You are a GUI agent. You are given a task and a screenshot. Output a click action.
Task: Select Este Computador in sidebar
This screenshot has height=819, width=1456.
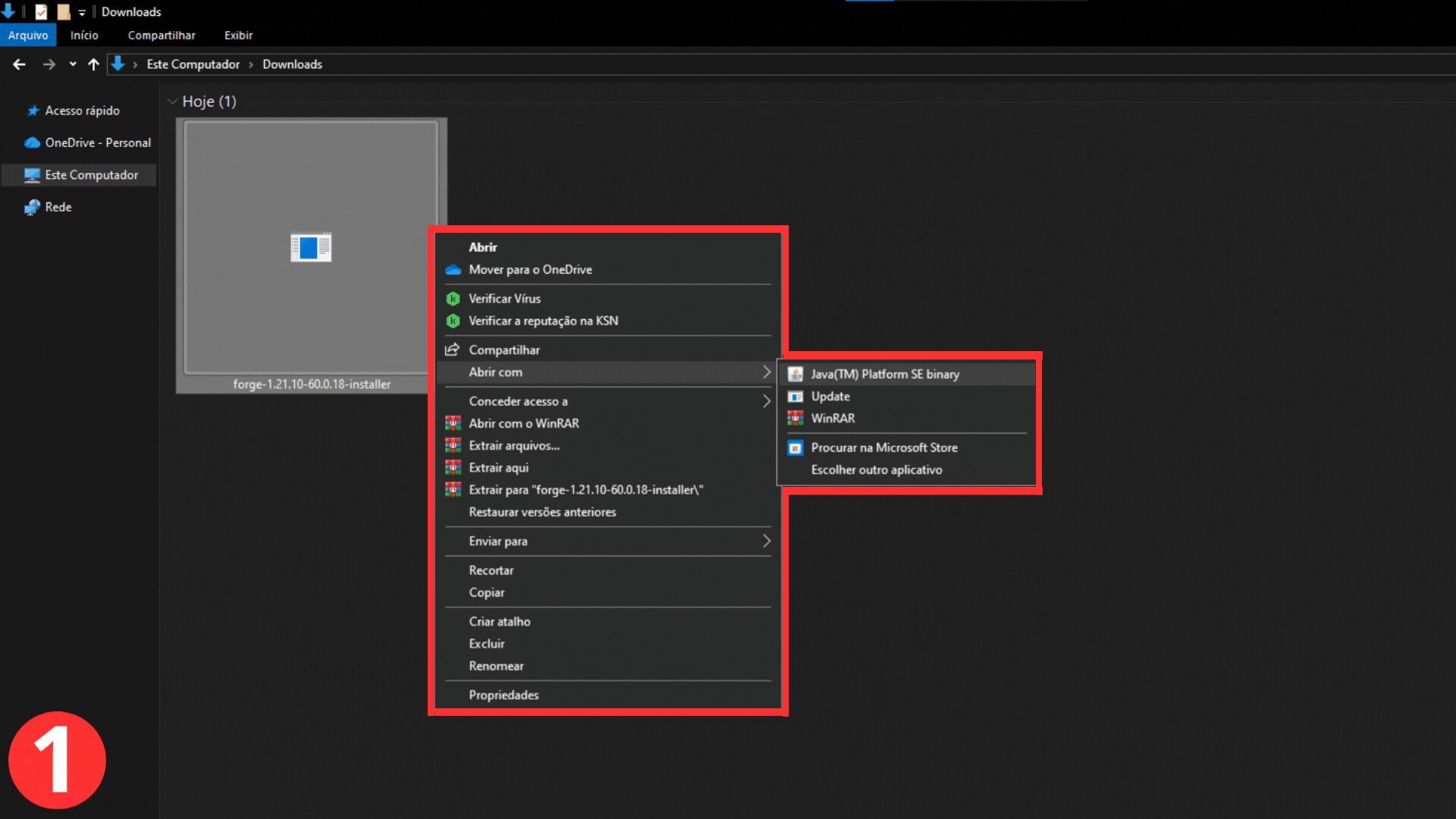[x=91, y=175]
